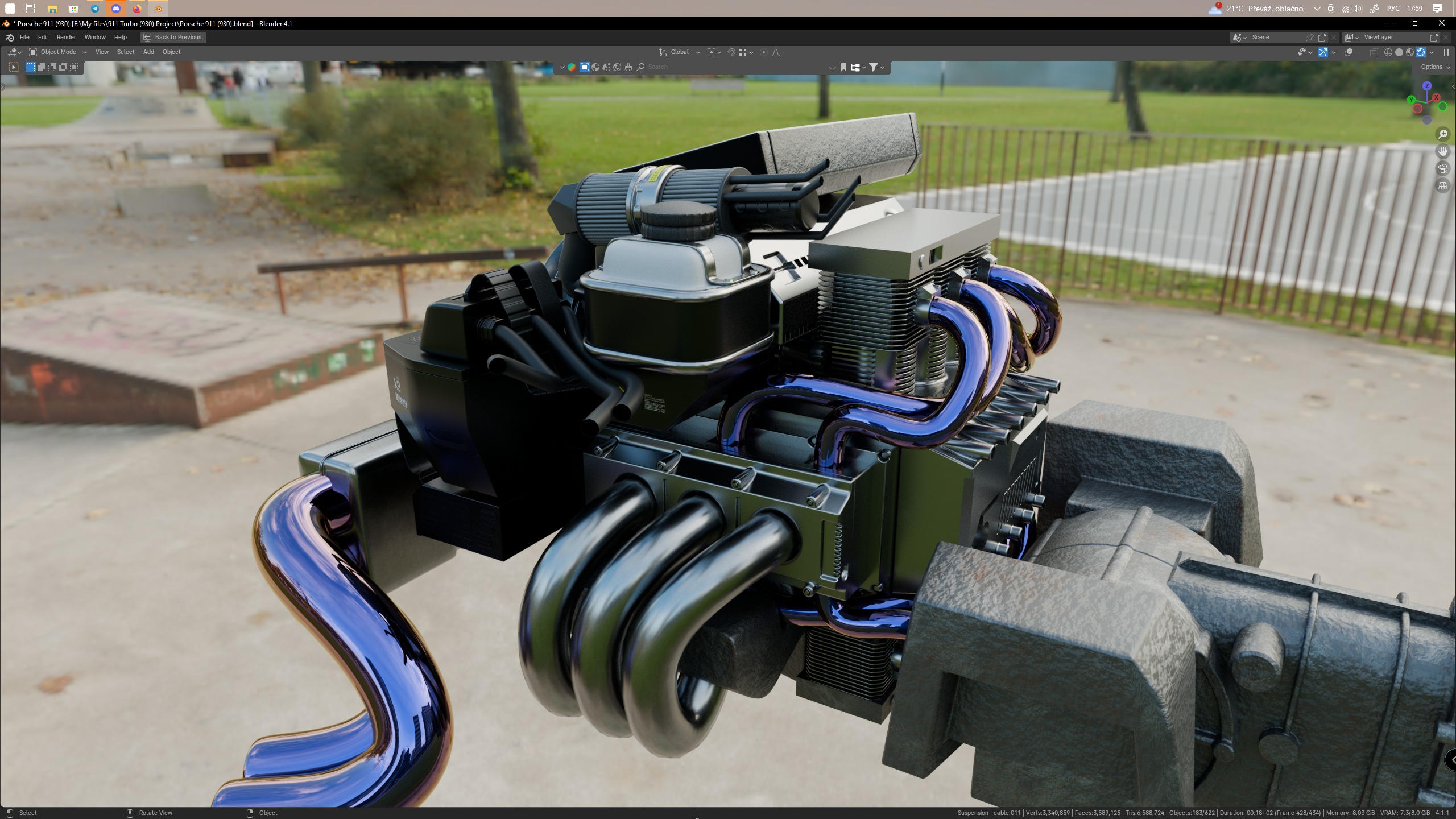Open the Render menu
1456x819 pixels.
pyautogui.click(x=66, y=37)
